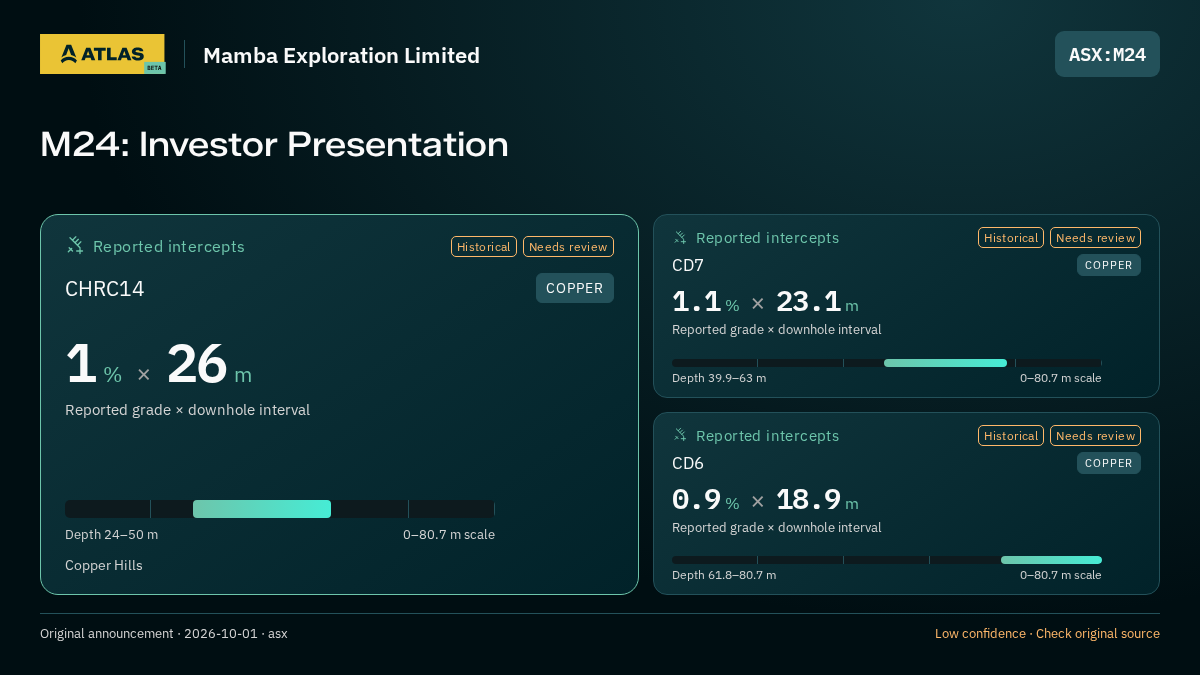Click the Needs review tag on the CD6 card
This screenshot has height=675, width=1200.
click(x=1095, y=436)
